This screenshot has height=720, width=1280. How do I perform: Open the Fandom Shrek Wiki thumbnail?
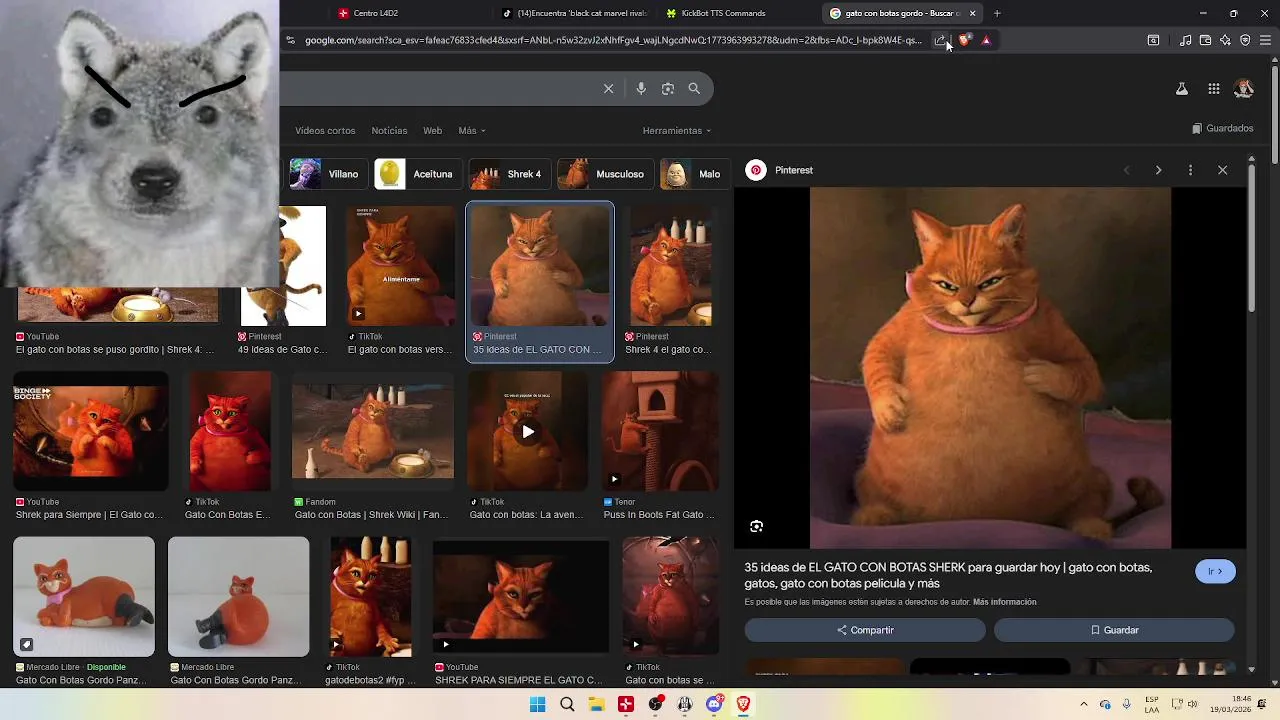(373, 431)
